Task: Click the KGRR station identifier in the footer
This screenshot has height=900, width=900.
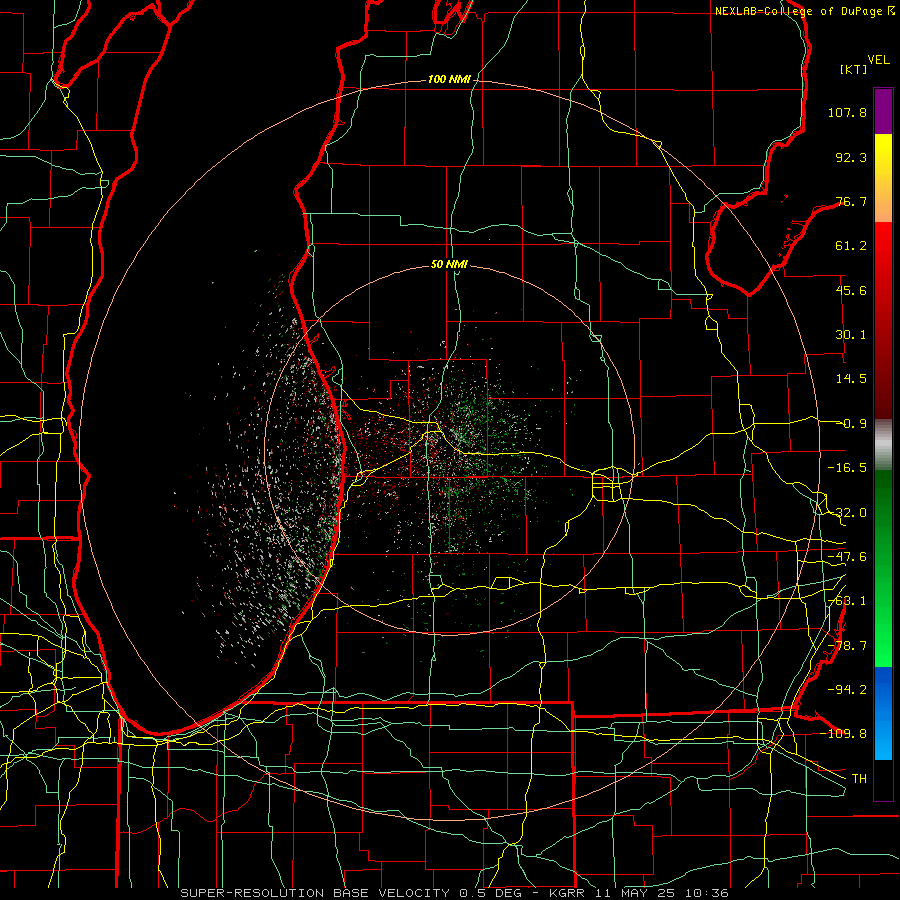Action: tap(569, 893)
